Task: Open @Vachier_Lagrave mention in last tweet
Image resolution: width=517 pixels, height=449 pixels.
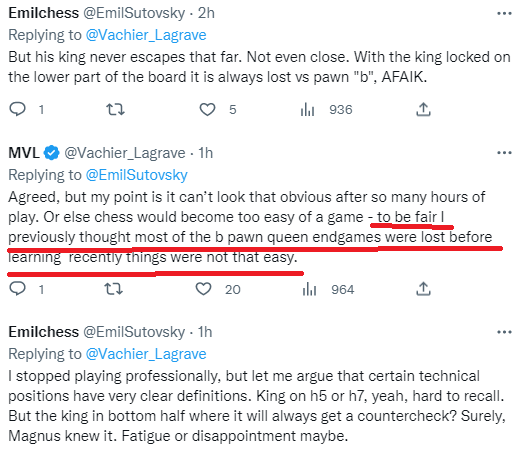Action: tap(146, 354)
